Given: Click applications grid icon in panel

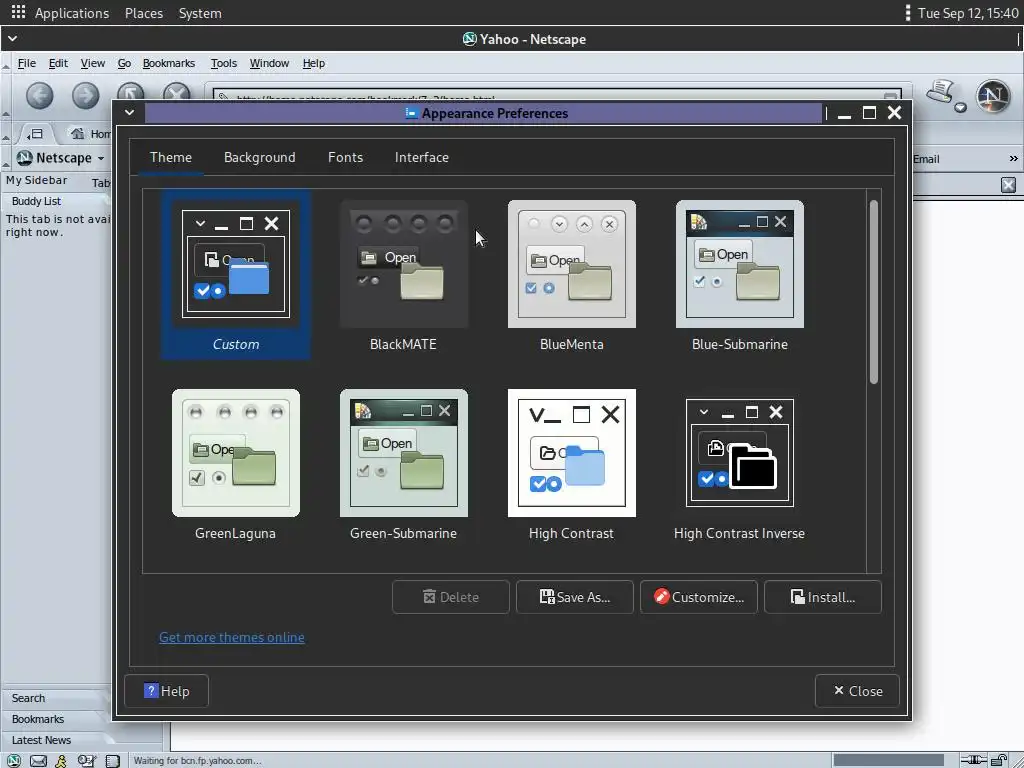Looking at the screenshot, I should pos(18,12).
